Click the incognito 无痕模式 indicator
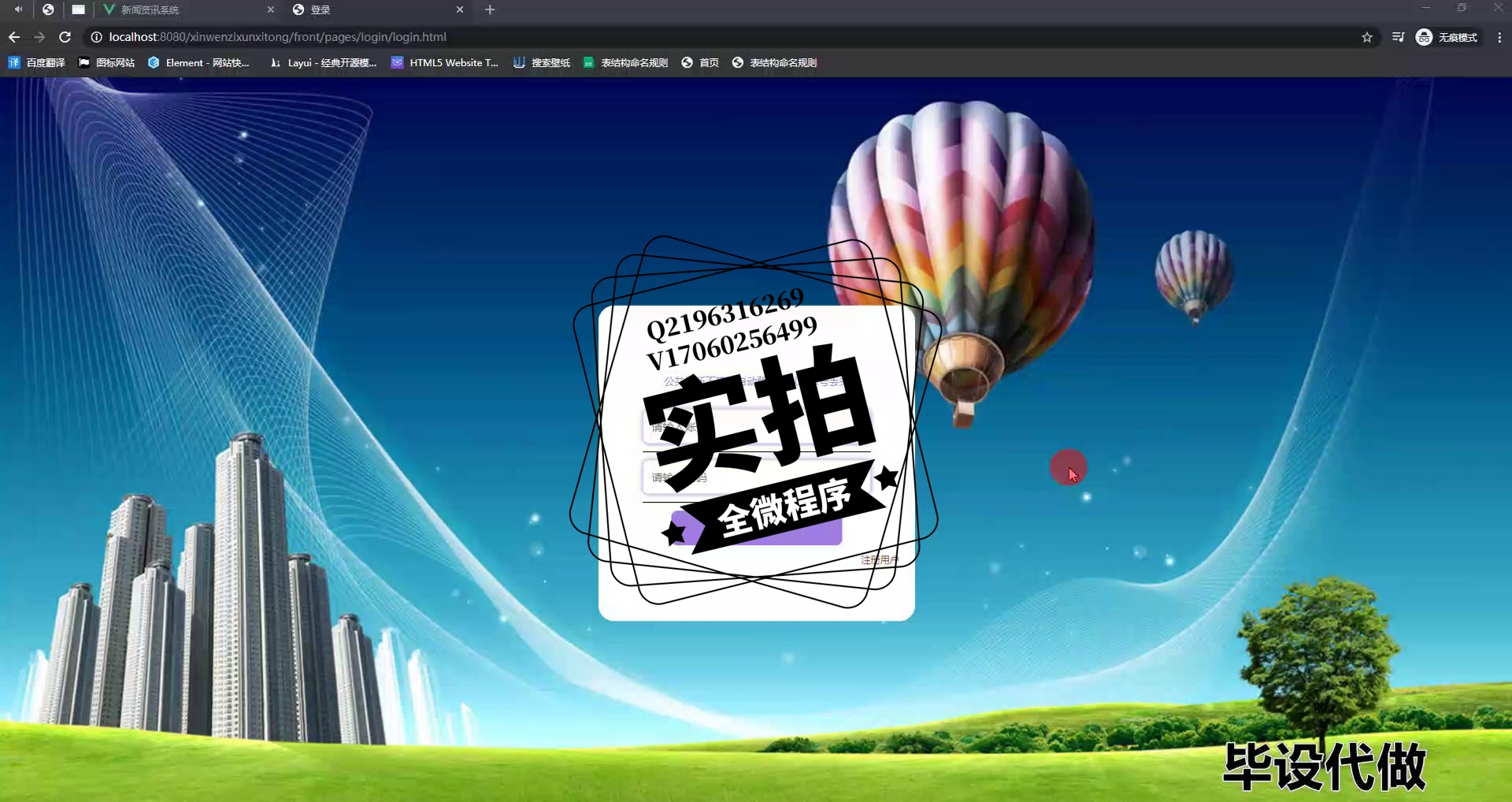Viewport: 1512px width, 802px height. (1447, 37)
